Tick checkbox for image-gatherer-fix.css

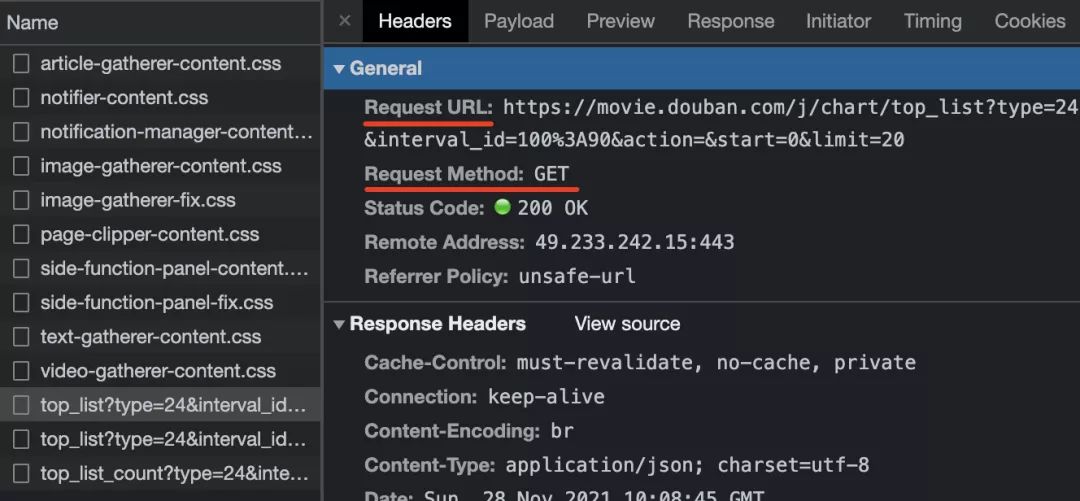coord(21,201)
